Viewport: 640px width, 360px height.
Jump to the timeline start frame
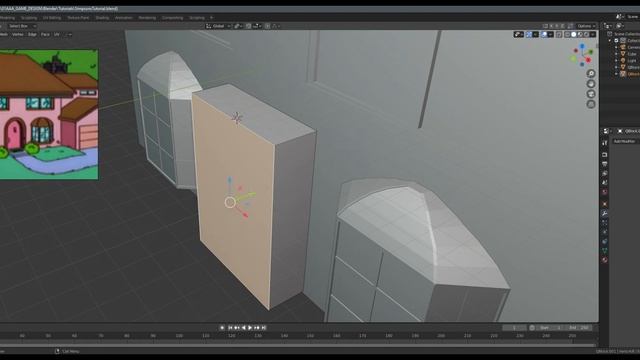coord(230,328)
